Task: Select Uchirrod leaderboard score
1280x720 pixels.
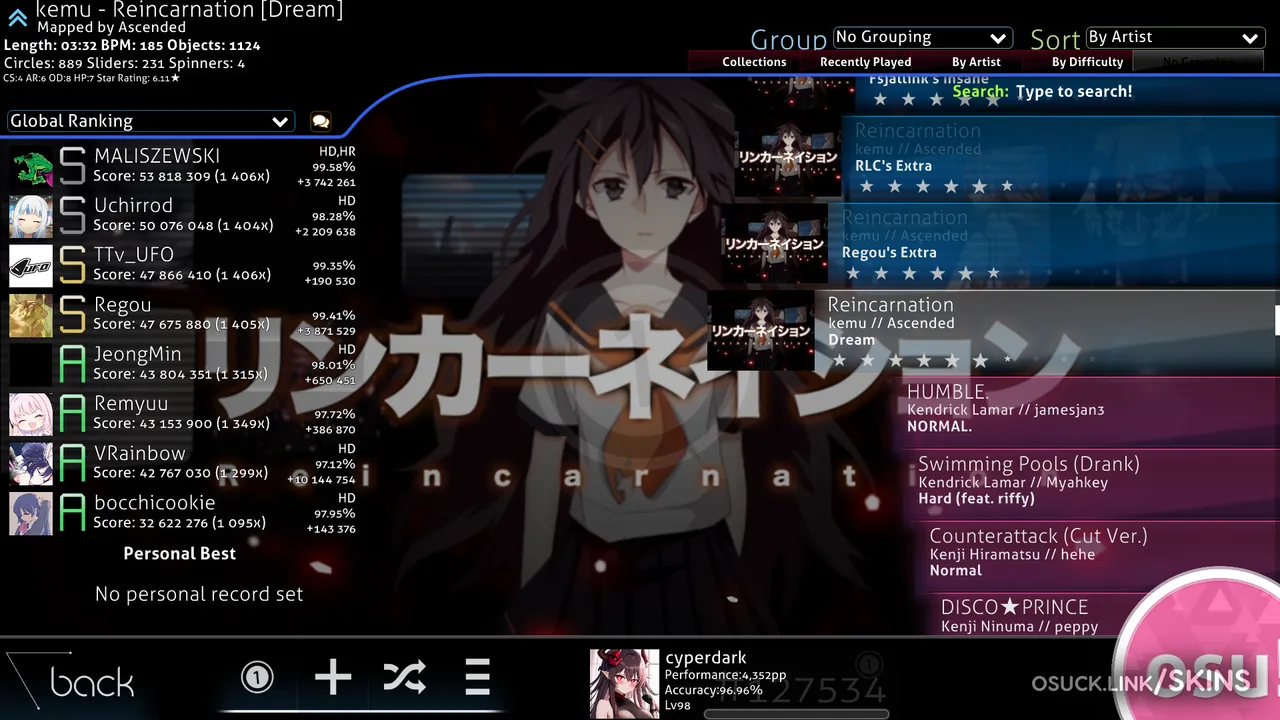Action: pos(183,215)
